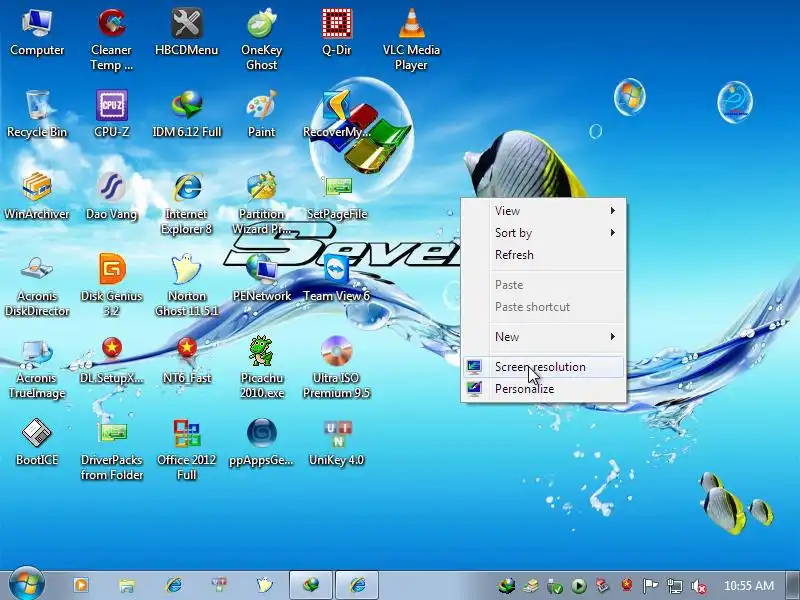Select the Internet Explorer 8 desktop icon

[186, 204]
